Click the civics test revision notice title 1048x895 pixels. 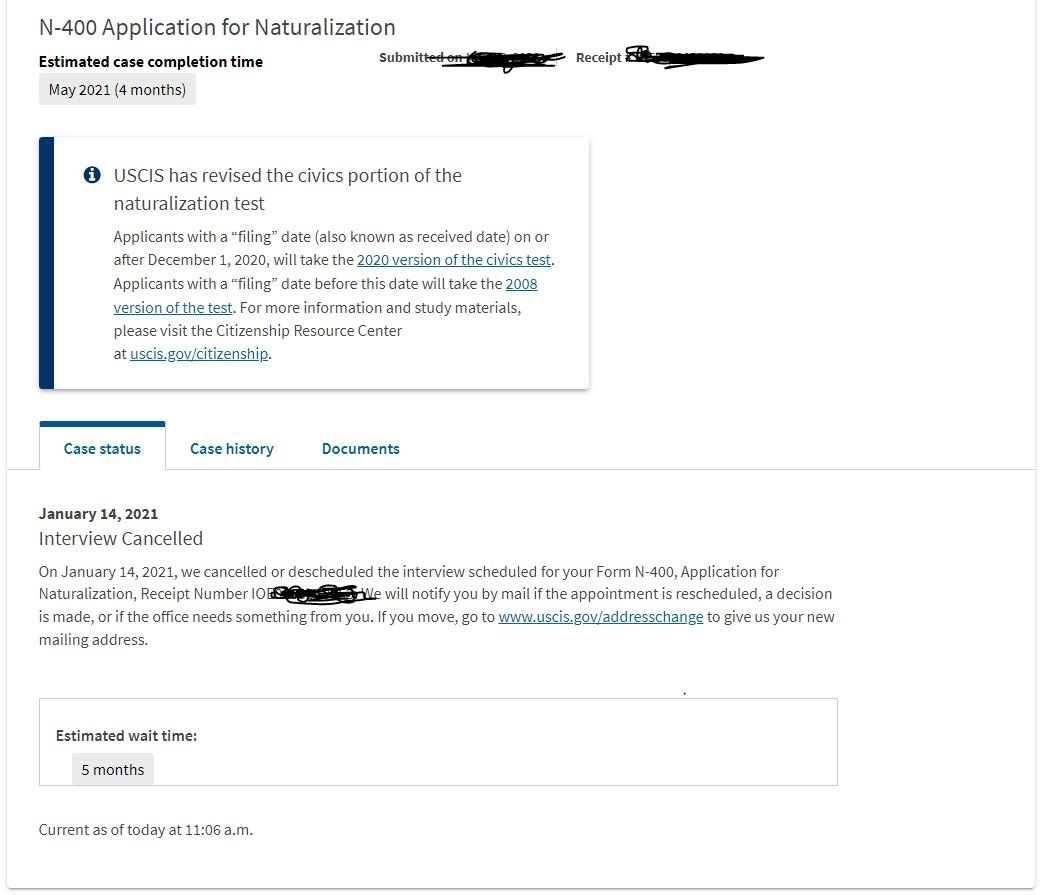tap(288, 189)
